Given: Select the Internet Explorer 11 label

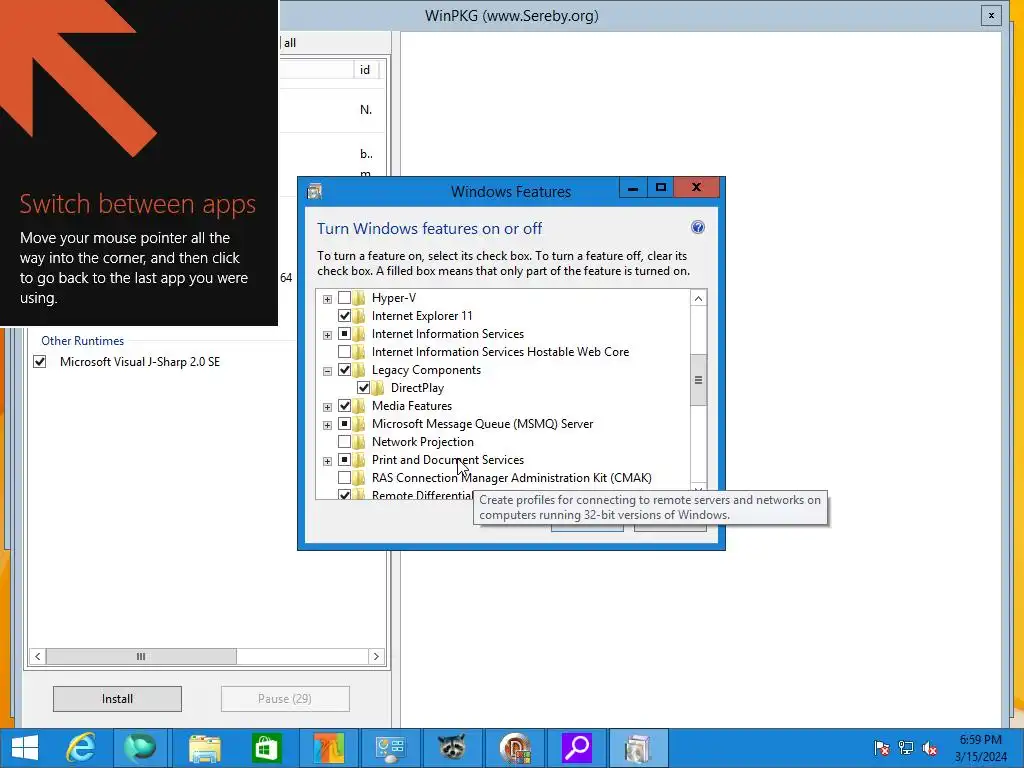Looking at the screenshot, I should tap(422, 316).
